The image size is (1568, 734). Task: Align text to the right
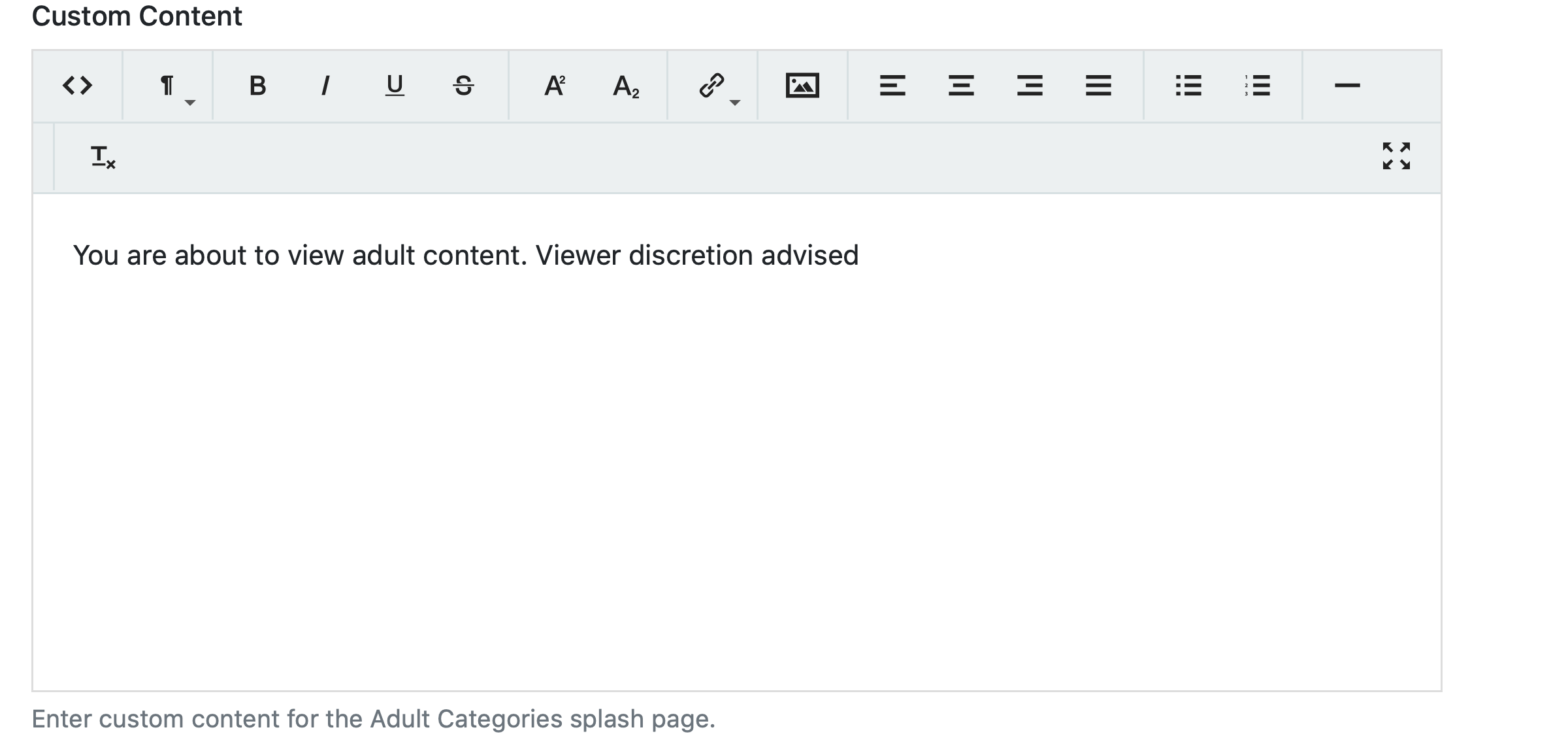1030,86
